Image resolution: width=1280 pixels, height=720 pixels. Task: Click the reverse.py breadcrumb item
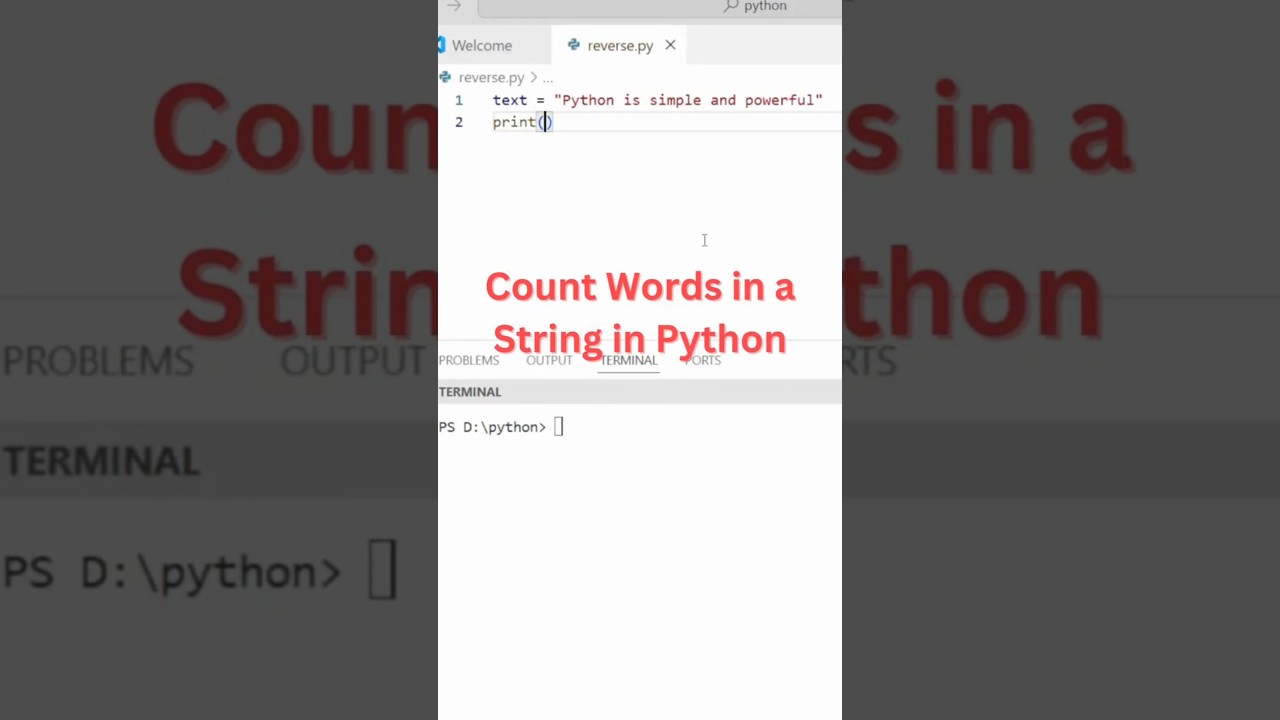(x=491, y=77)
